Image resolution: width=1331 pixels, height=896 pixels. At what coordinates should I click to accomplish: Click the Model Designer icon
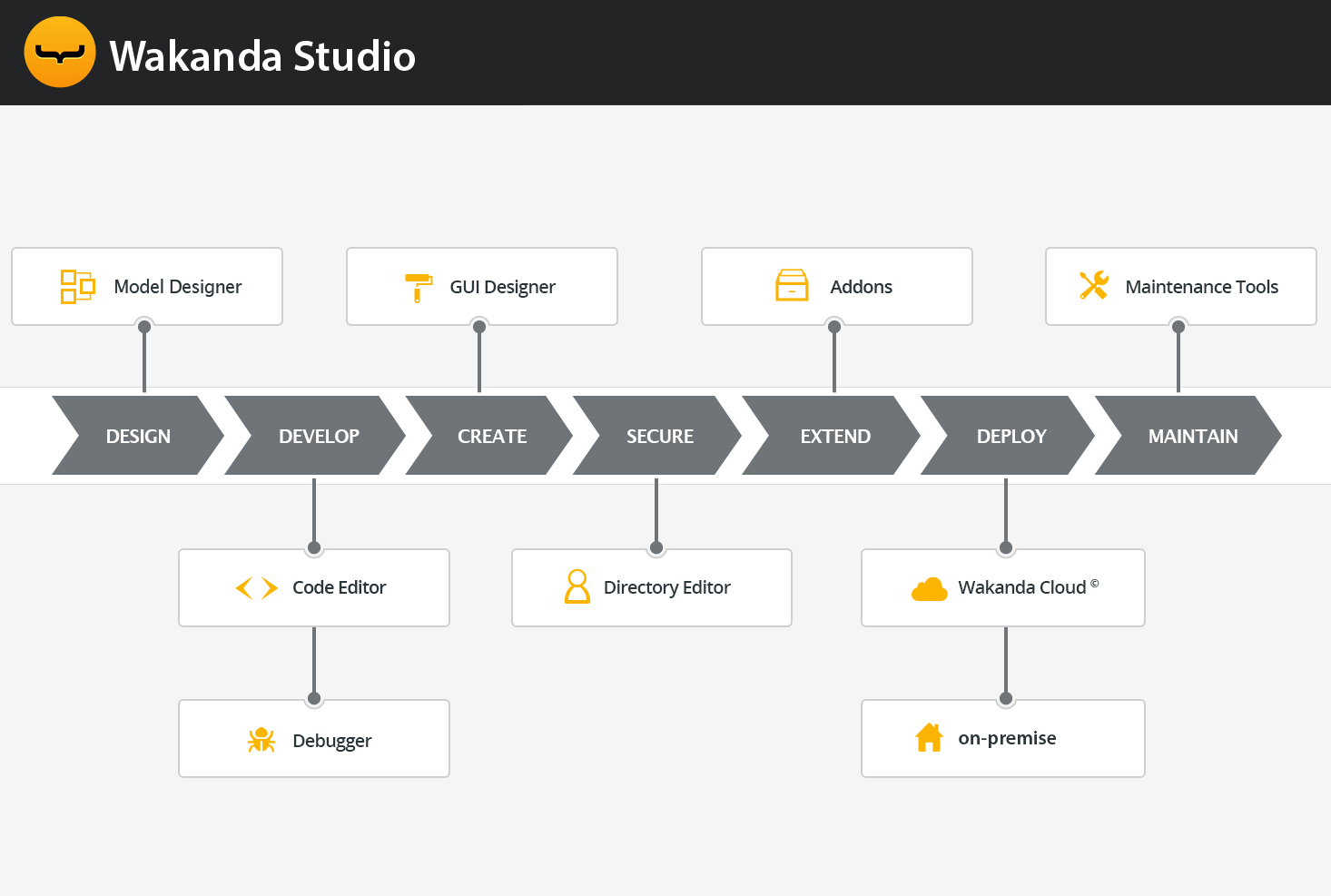pos(77,286)
